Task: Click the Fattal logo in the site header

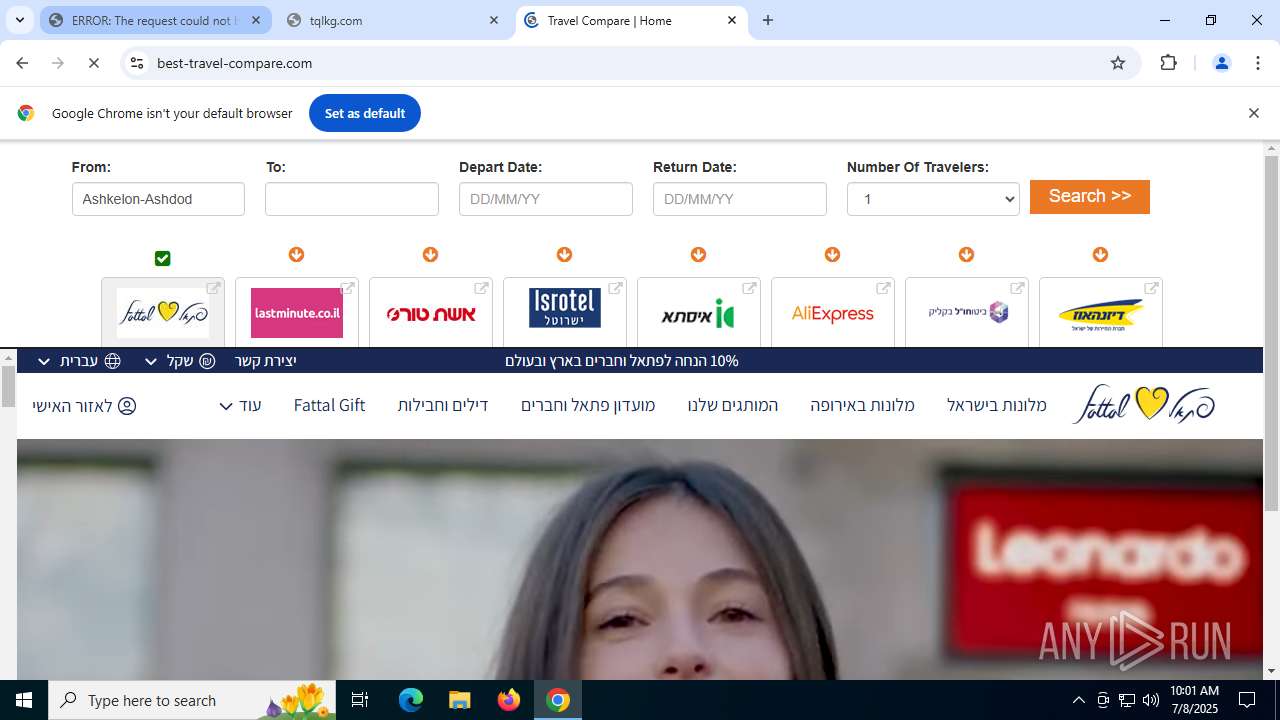Action: point(1144,404)
